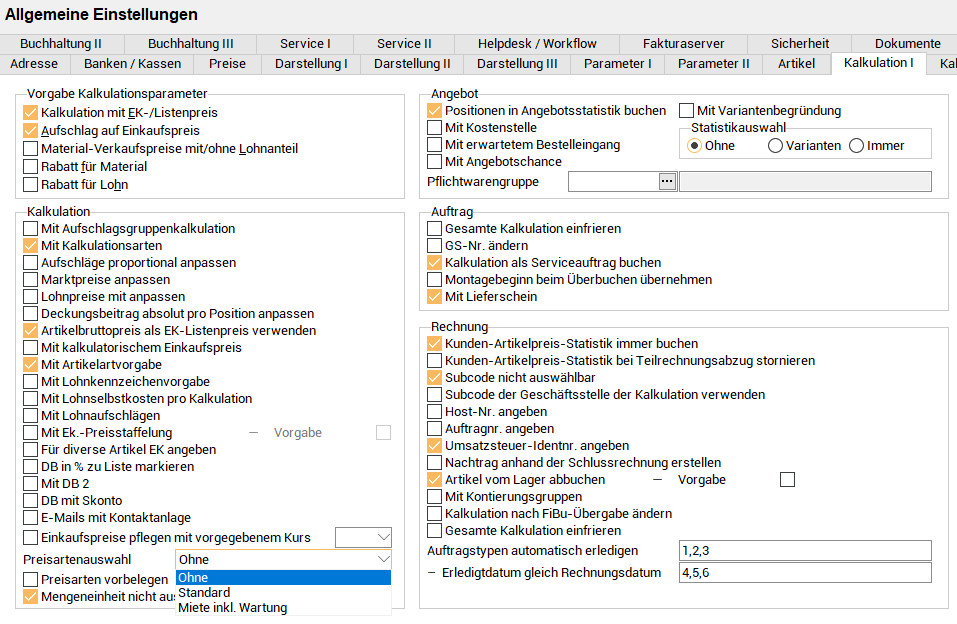This screenshot has height=624, width=957.
Task: Expand the Preisartenauswahl dropdown arrow
Action: (x=383, y=559)
